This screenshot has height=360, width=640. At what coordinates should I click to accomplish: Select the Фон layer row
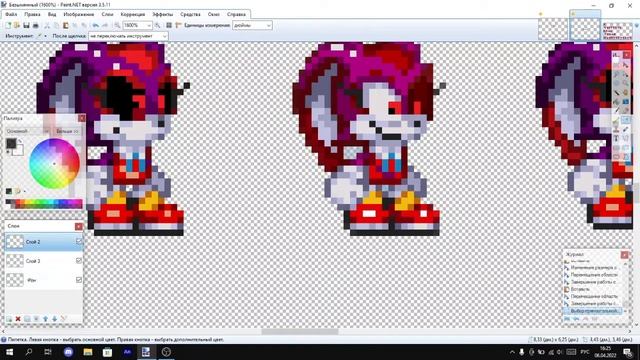pyautogui.click(x=44, y=280)
